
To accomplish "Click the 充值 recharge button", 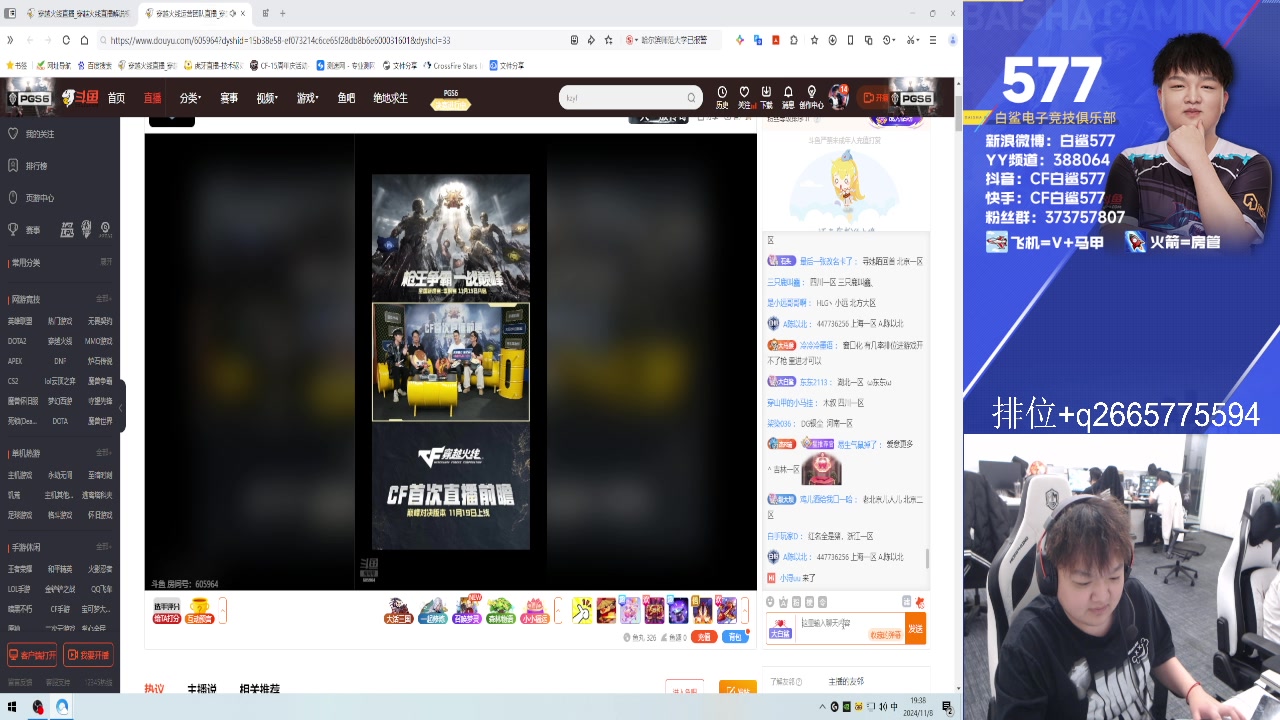I will (704, 637).
